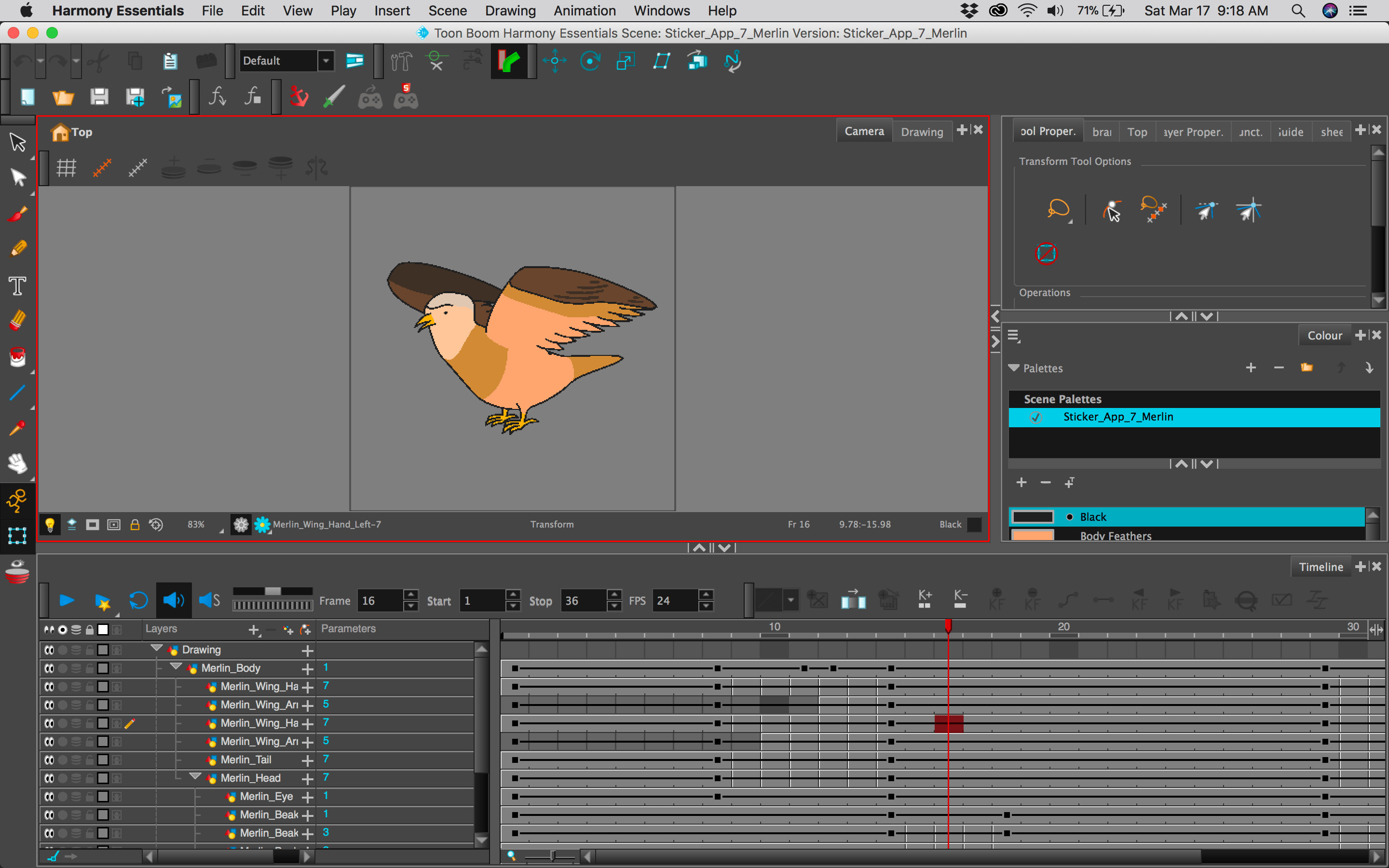Switch to the Drawing view tab
Screen dimensions: 1389x868
point(921,132)
